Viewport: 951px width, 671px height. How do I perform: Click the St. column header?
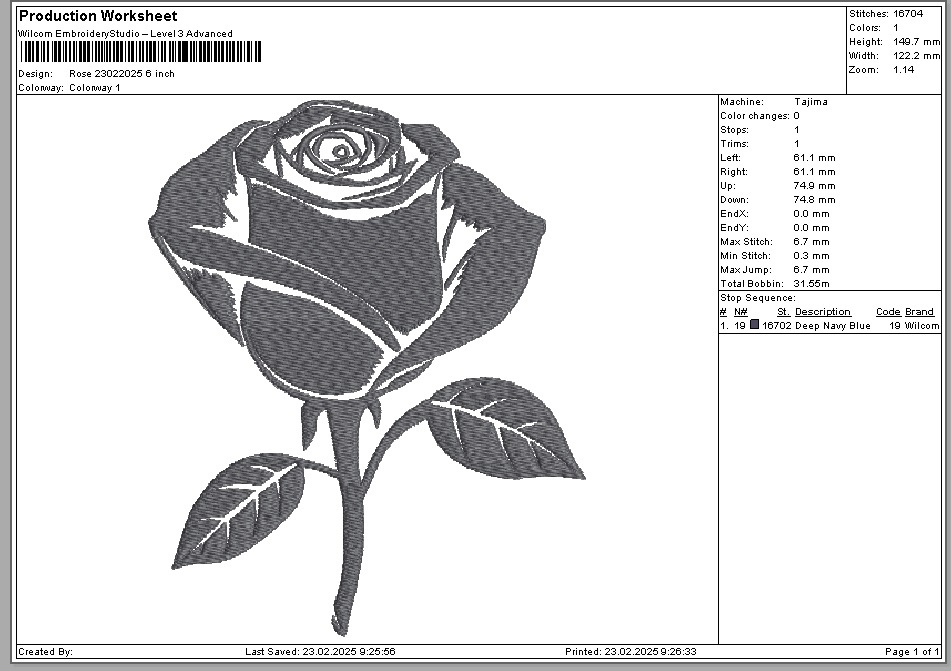783,312
